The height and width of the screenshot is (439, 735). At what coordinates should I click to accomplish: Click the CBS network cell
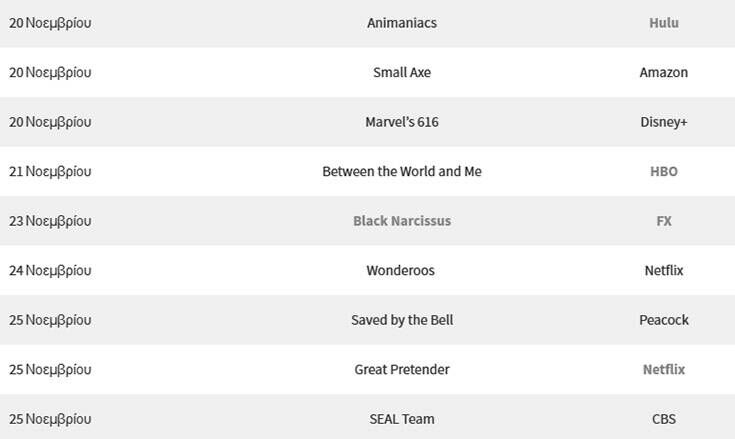663,419
